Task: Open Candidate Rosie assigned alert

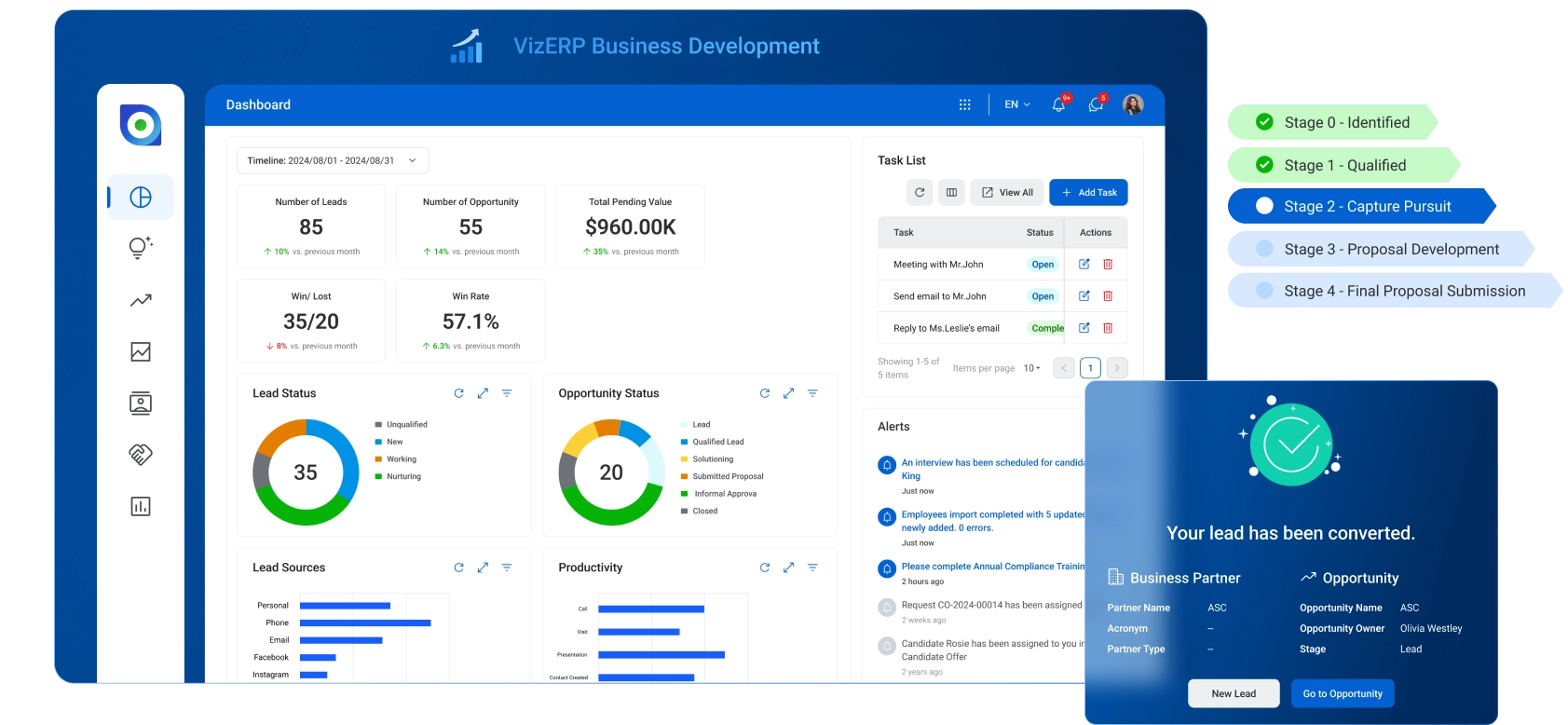Action: pos(993,650)
